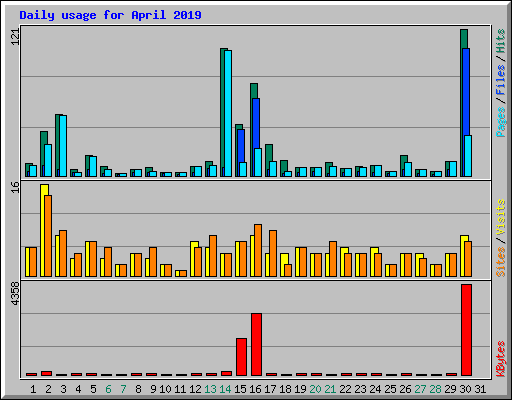Viewport: 512px width, 400px height.
Task: Click the red KBytes bar for day 16
Action: pos(256,344)
